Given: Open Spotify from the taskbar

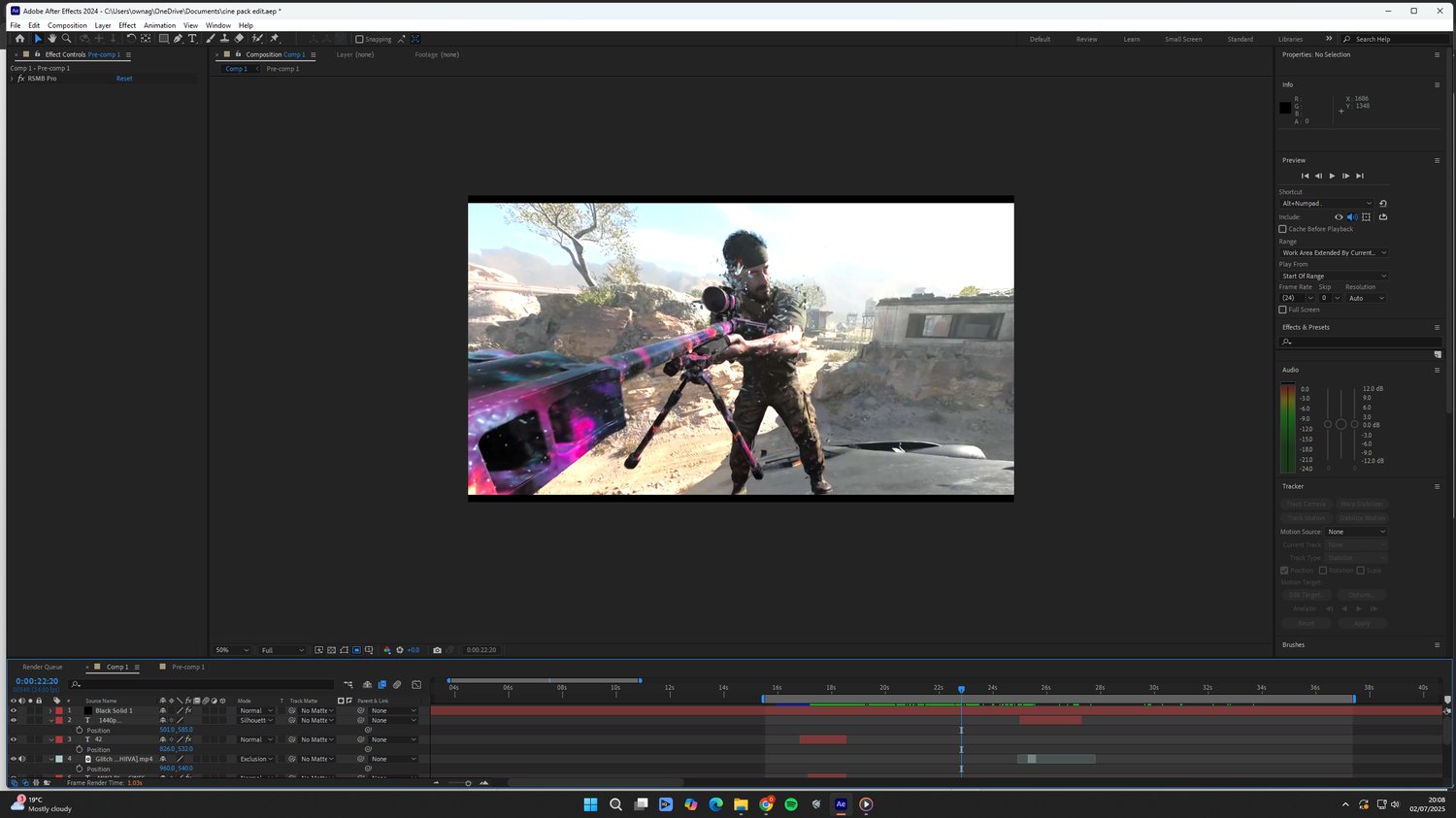Looking at the screenshot, I should [791, 804].
